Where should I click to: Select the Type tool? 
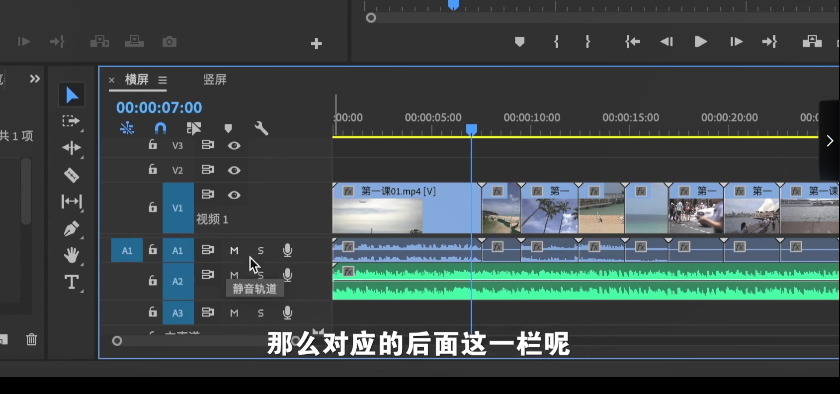pyautogui.click(x=71, y=282)
